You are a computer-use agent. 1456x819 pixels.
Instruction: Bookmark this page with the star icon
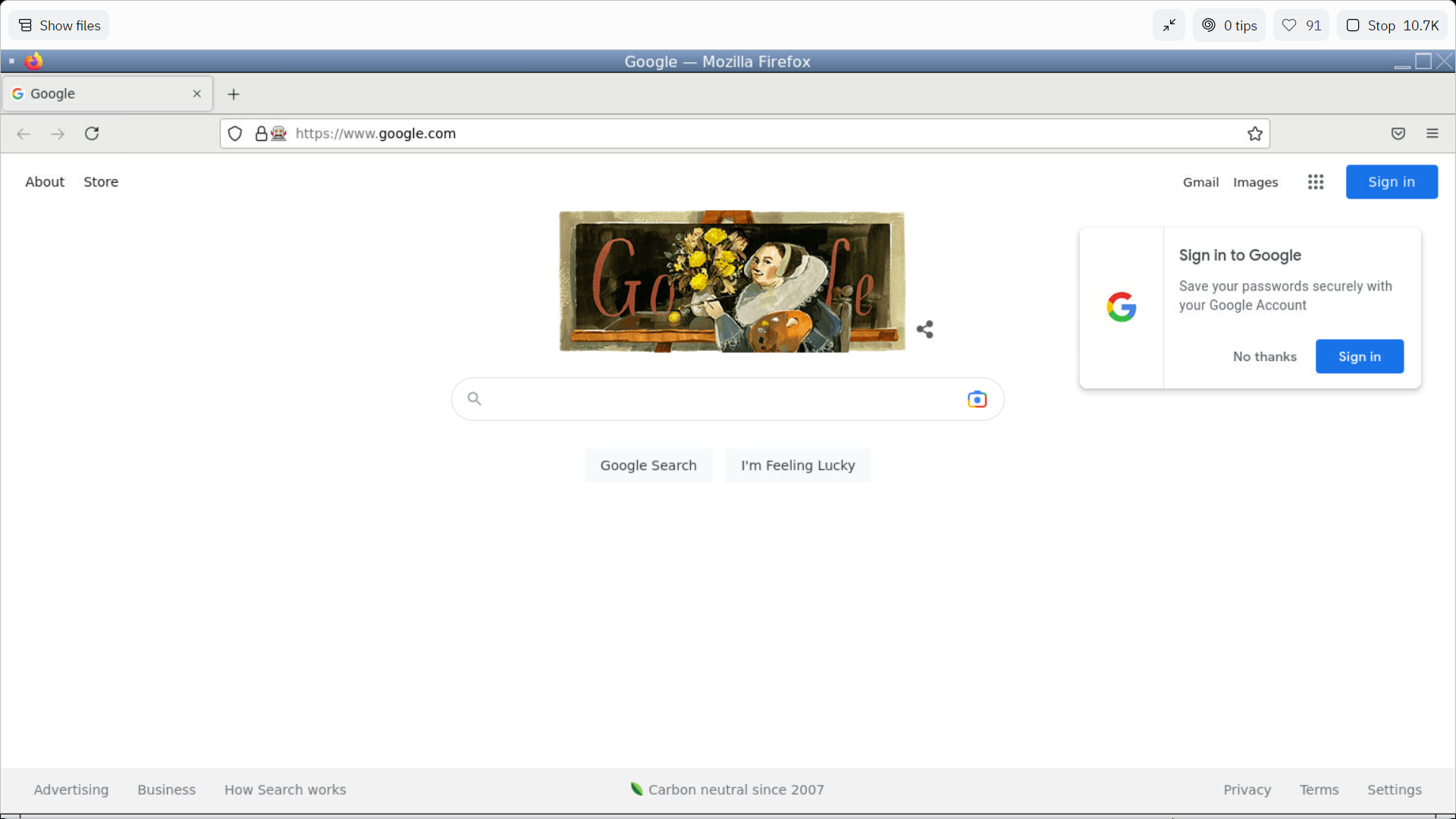[1255, 133]
